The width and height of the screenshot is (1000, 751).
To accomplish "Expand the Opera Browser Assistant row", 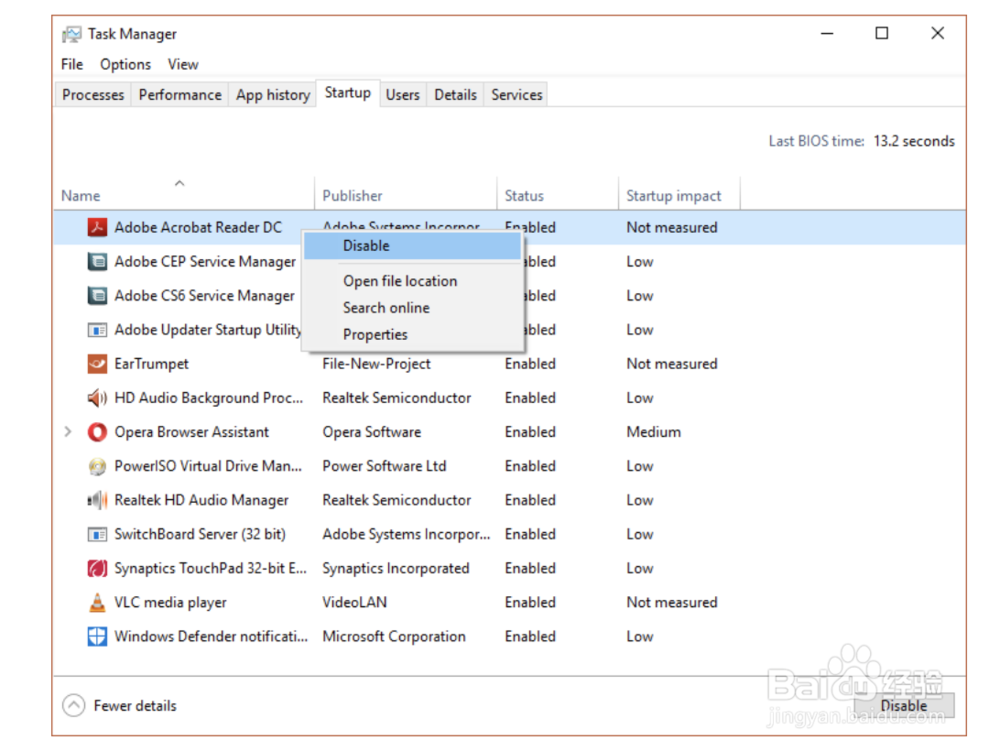I will [x=68, y=432].
